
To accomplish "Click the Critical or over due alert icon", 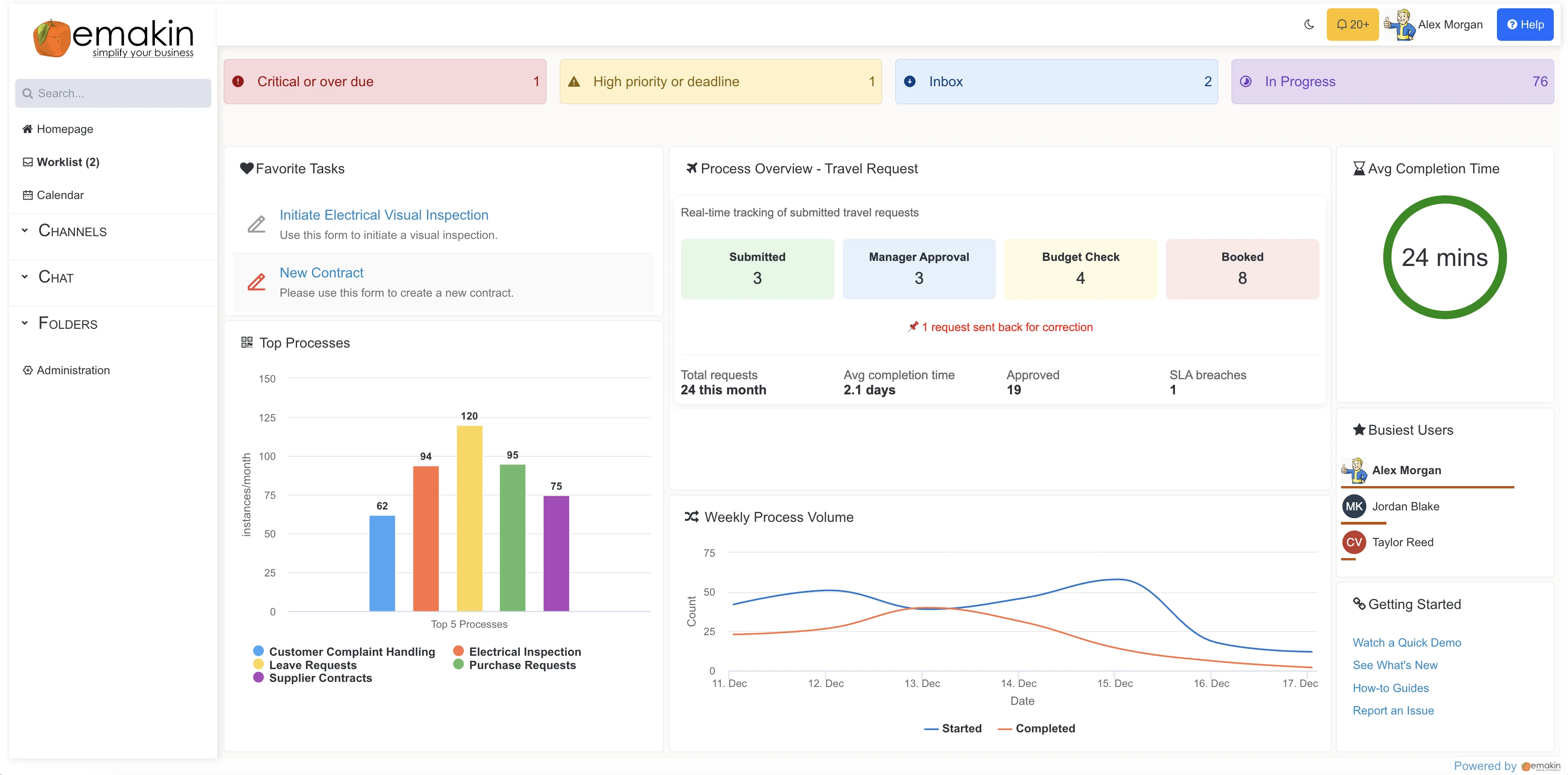I will point(238,81).
